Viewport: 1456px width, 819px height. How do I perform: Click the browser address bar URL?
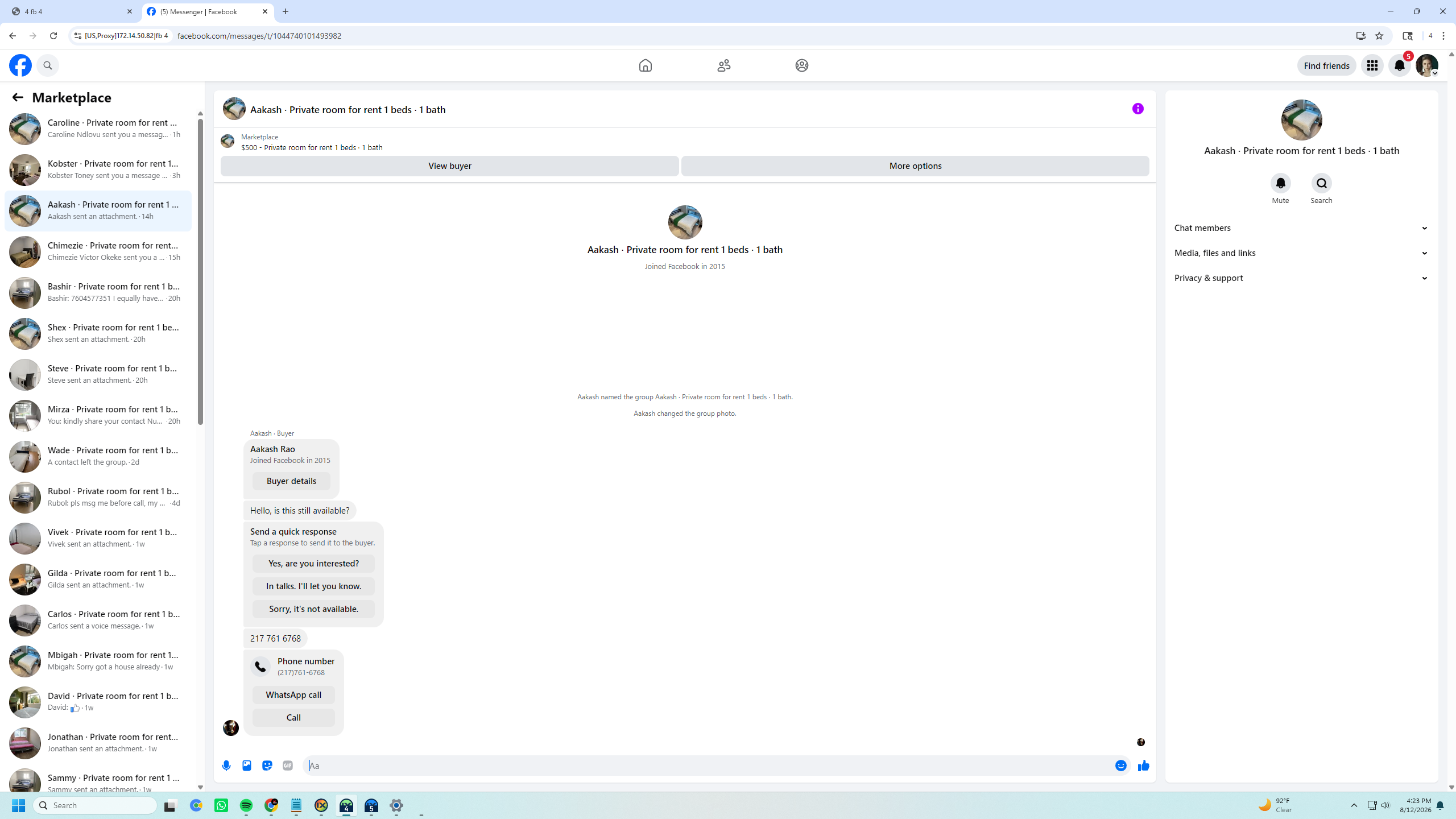(259, 36)
